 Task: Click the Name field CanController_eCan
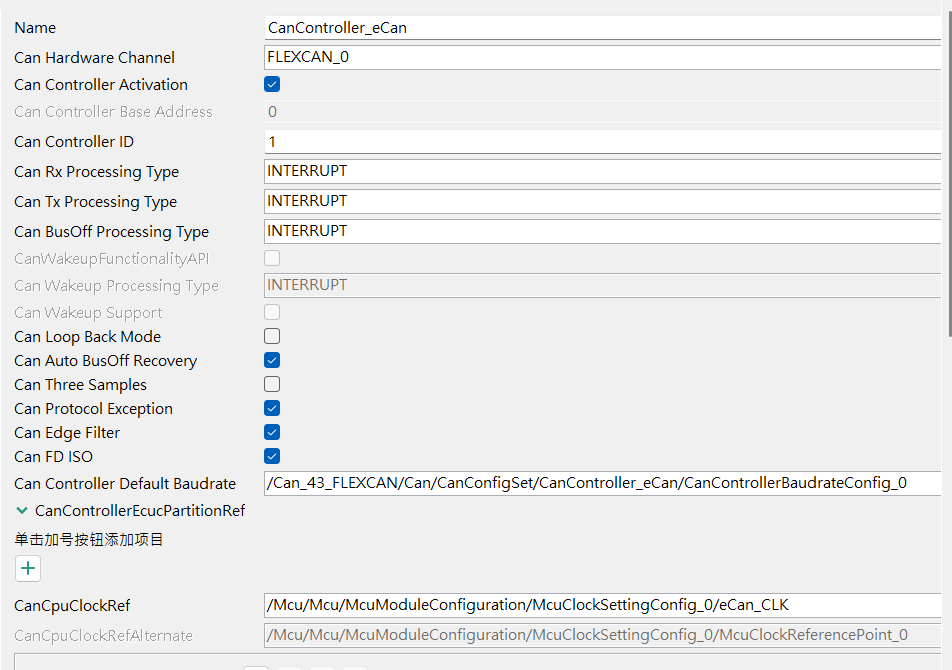(602, 28)
